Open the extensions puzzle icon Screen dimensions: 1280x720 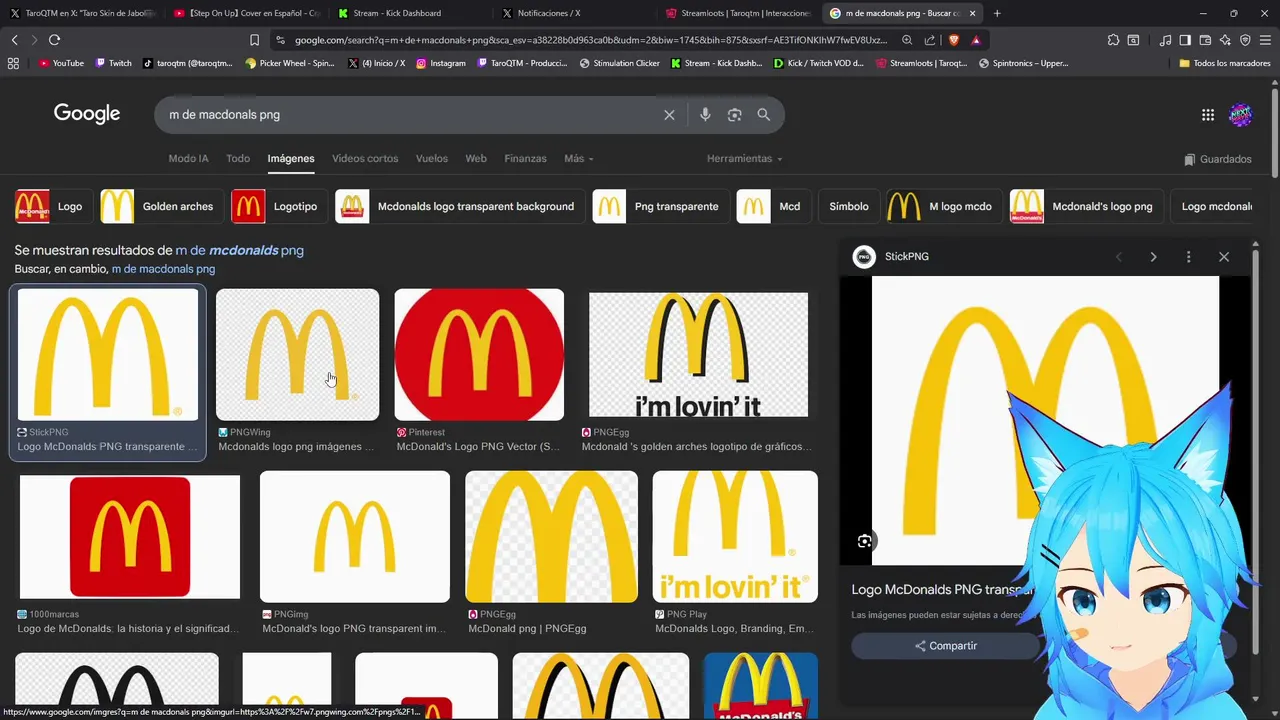coord(1113,40)
